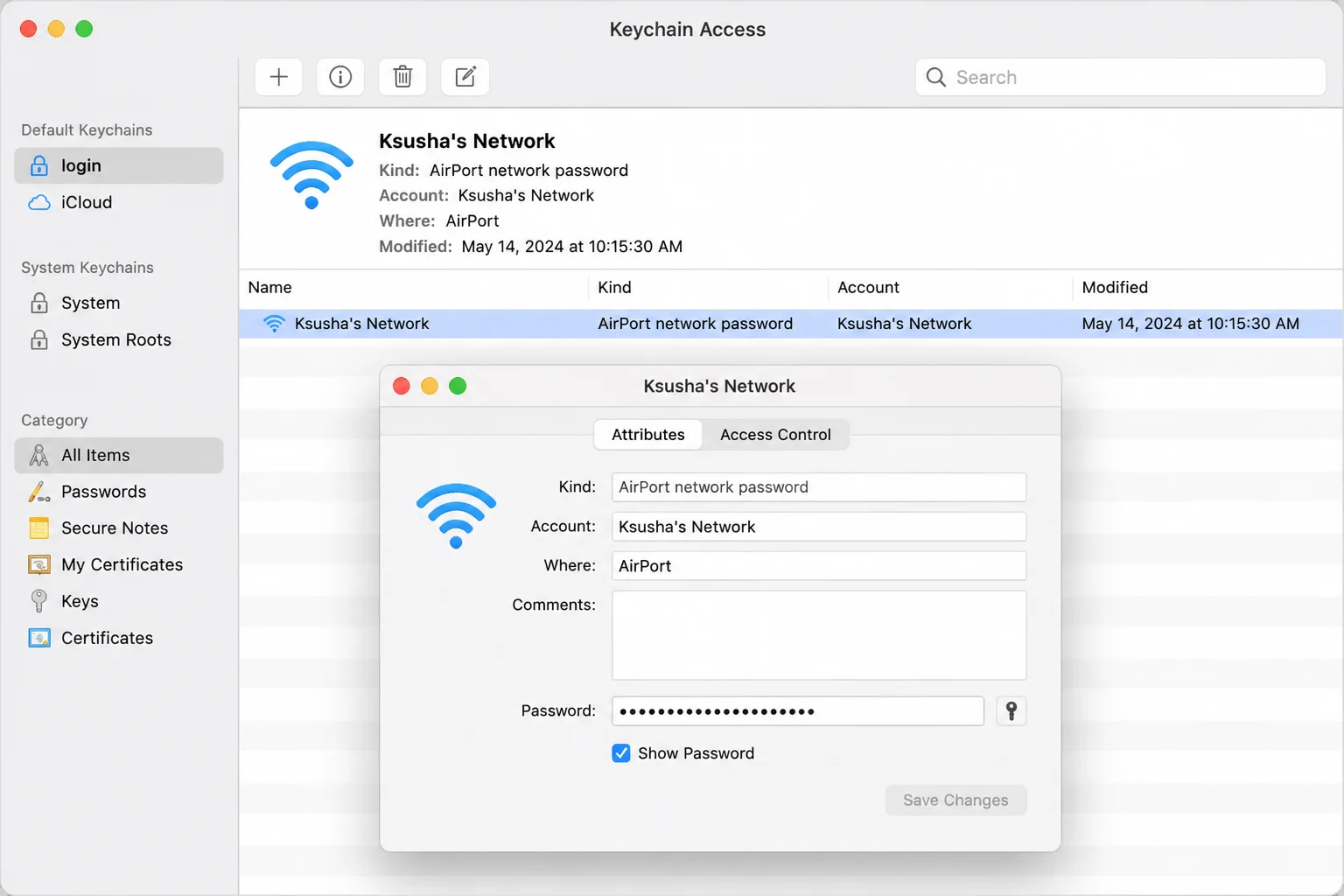The width and height of the screenshot is (1344, 896).
Task: Click into the Search field
Action: [x=1121, y=77]
